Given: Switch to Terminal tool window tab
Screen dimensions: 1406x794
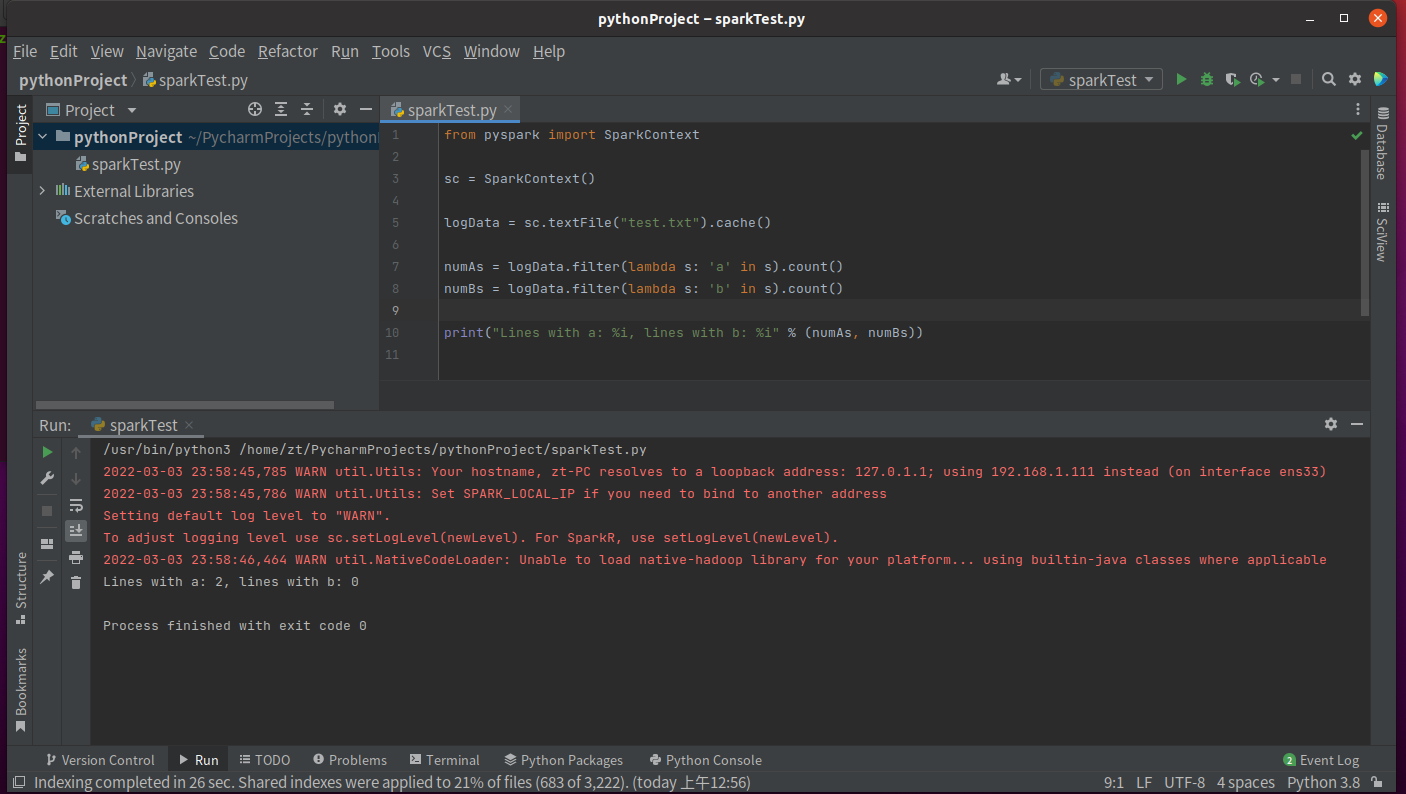Looking at the screenshot, I should pyautogui.click(x=443, y=760).
